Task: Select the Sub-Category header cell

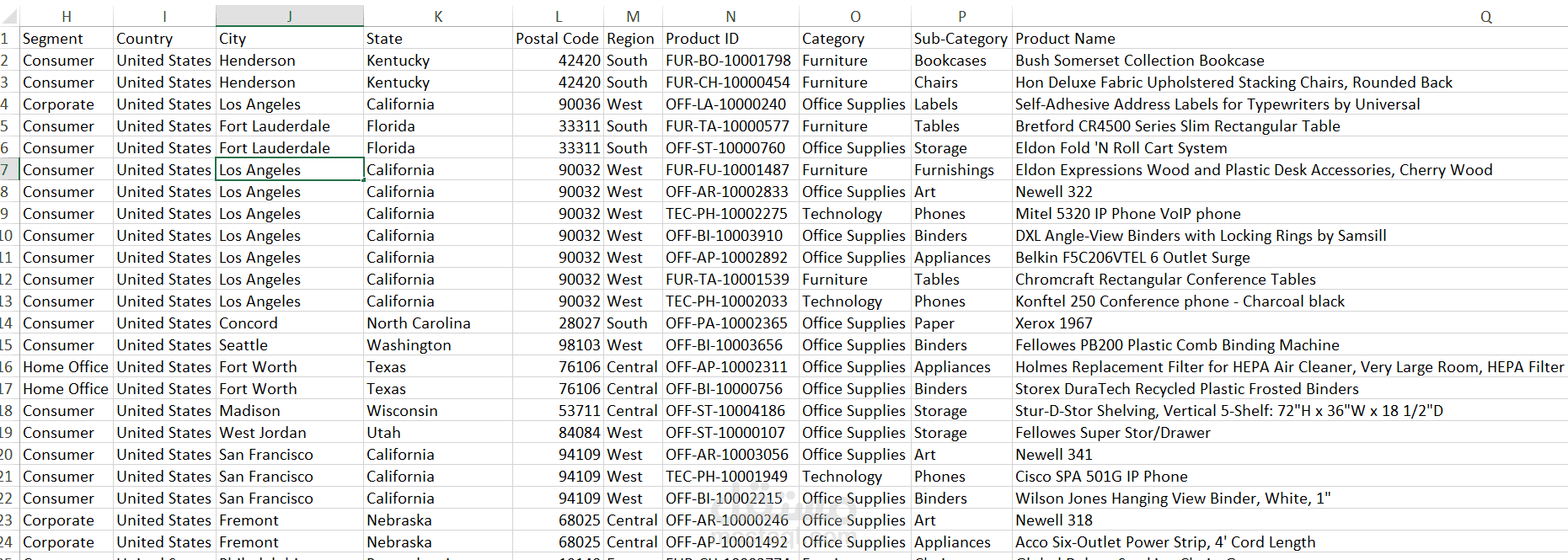Action: (961, 39)
